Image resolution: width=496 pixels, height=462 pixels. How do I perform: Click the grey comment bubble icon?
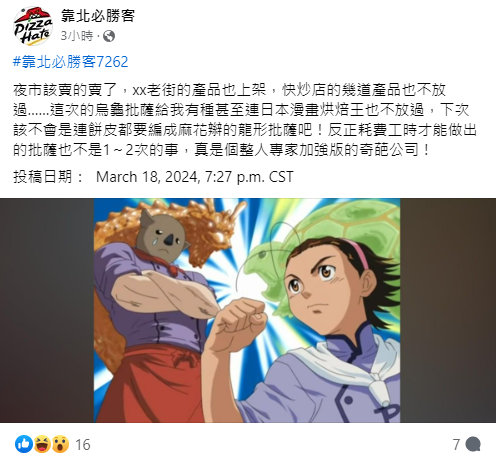point(473,444)
